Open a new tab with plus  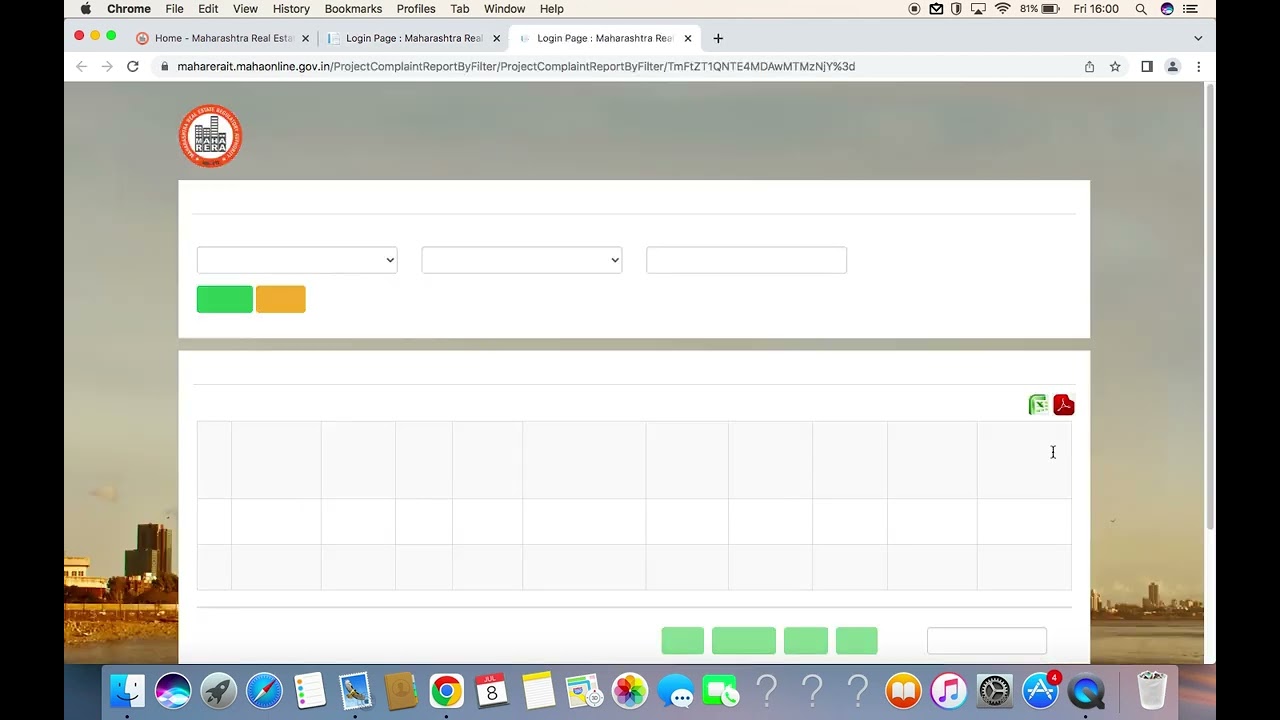[x=718, y=38]
